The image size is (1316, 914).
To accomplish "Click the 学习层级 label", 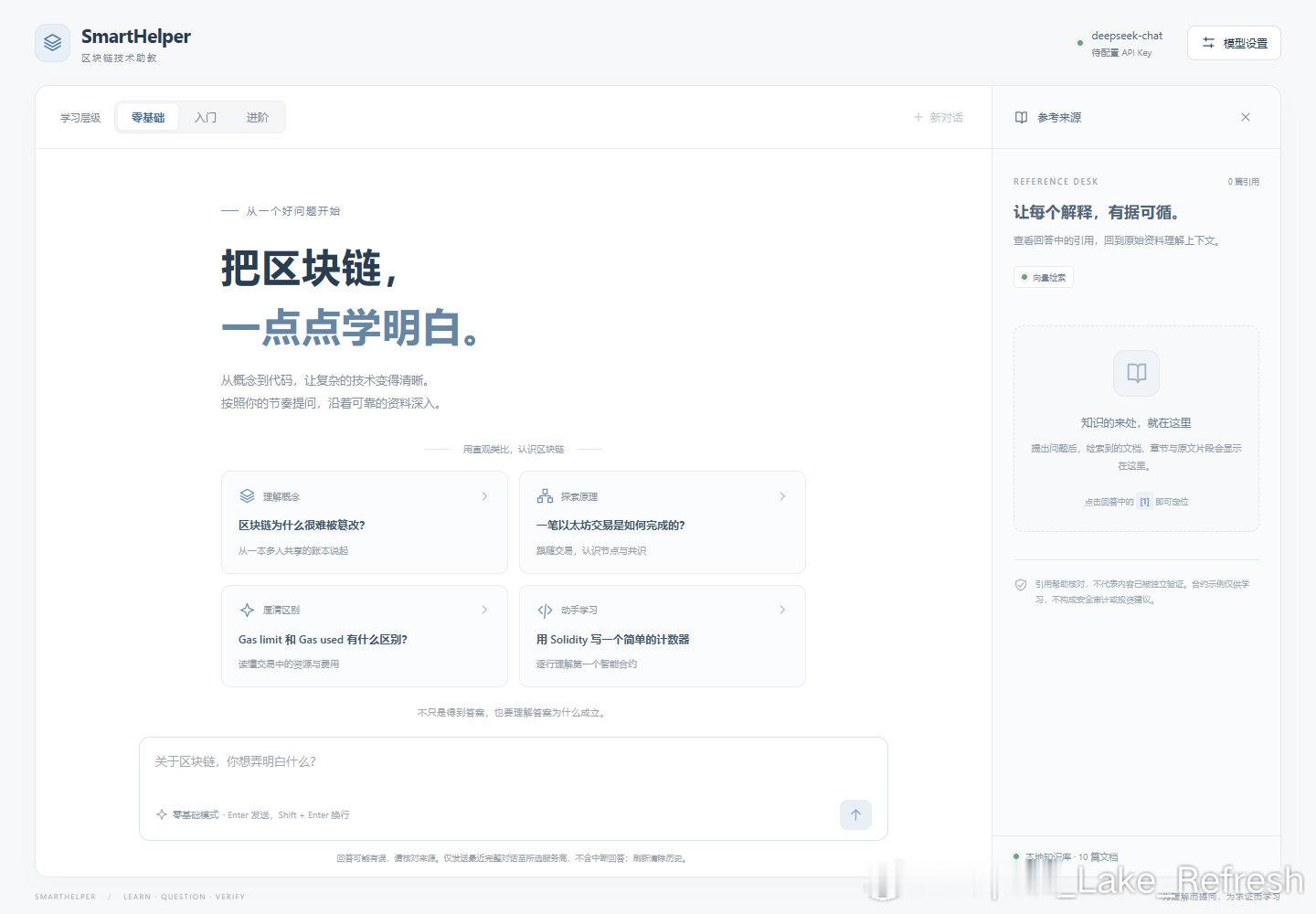I will click(x=80, y=118).
